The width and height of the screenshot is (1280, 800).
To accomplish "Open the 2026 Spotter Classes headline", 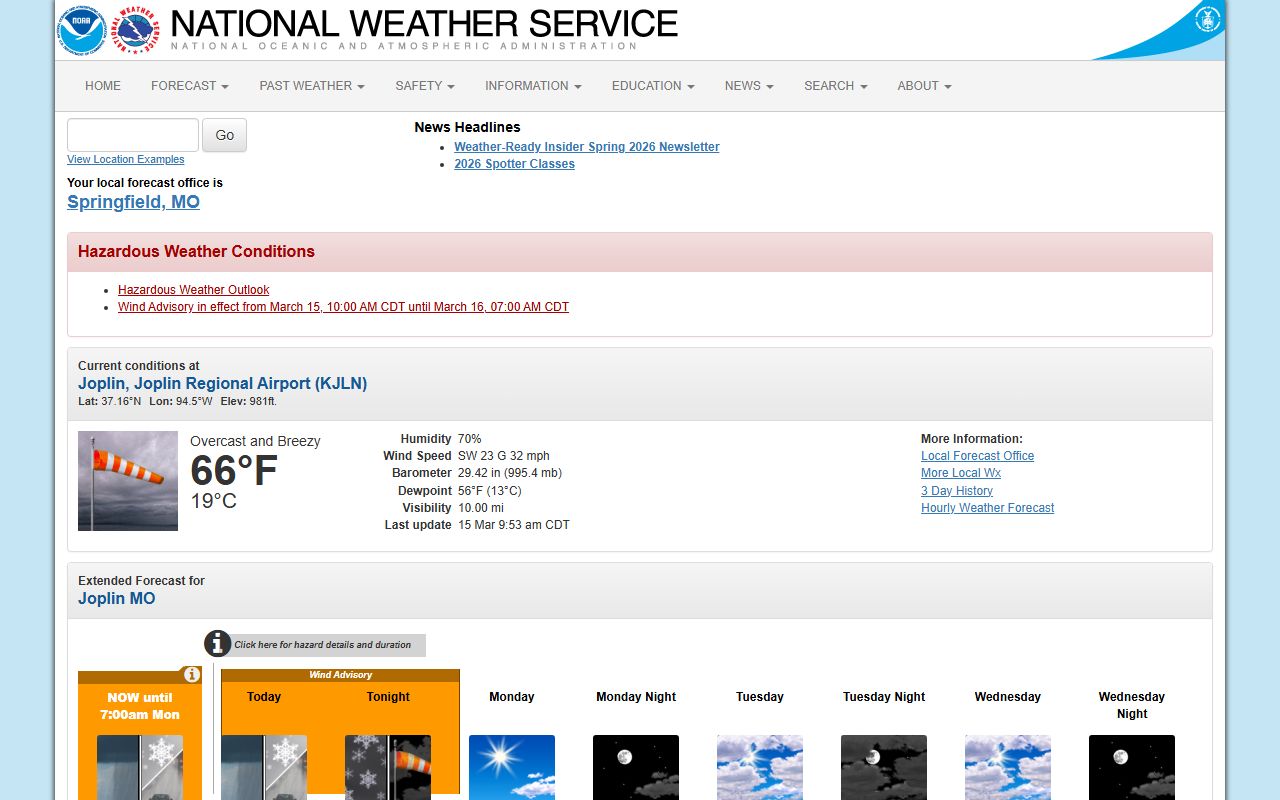I will (514, 164).
